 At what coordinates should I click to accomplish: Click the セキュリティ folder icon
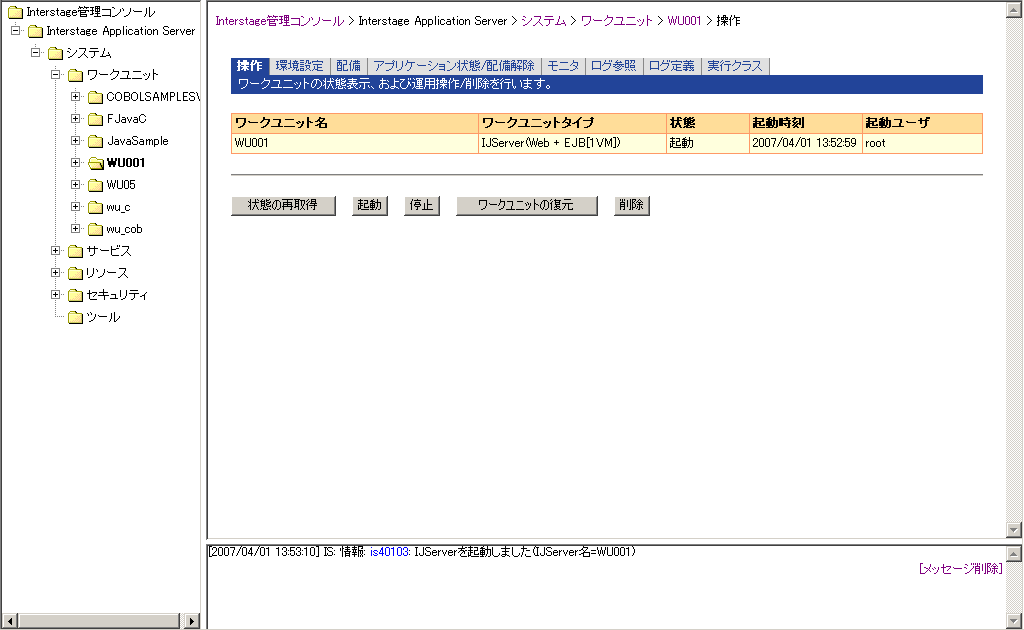coord(76,295)
